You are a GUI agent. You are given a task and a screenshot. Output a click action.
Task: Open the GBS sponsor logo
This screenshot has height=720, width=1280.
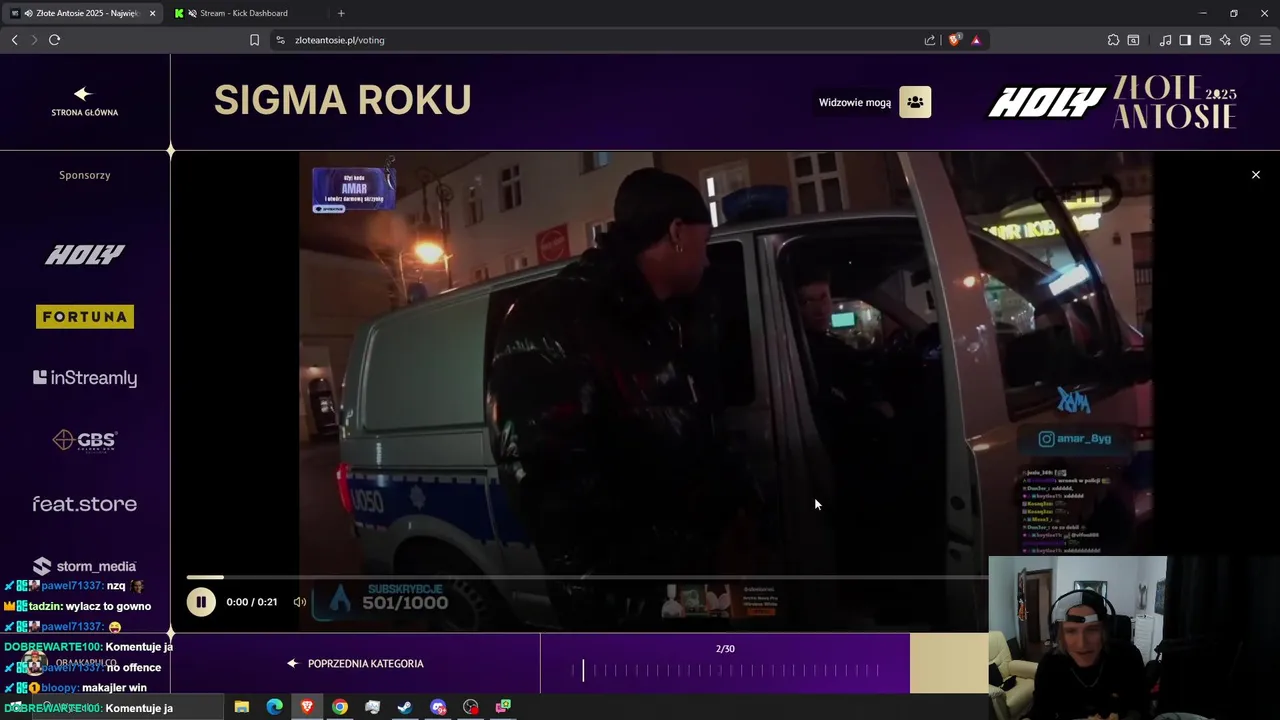(x=85, y=440)
